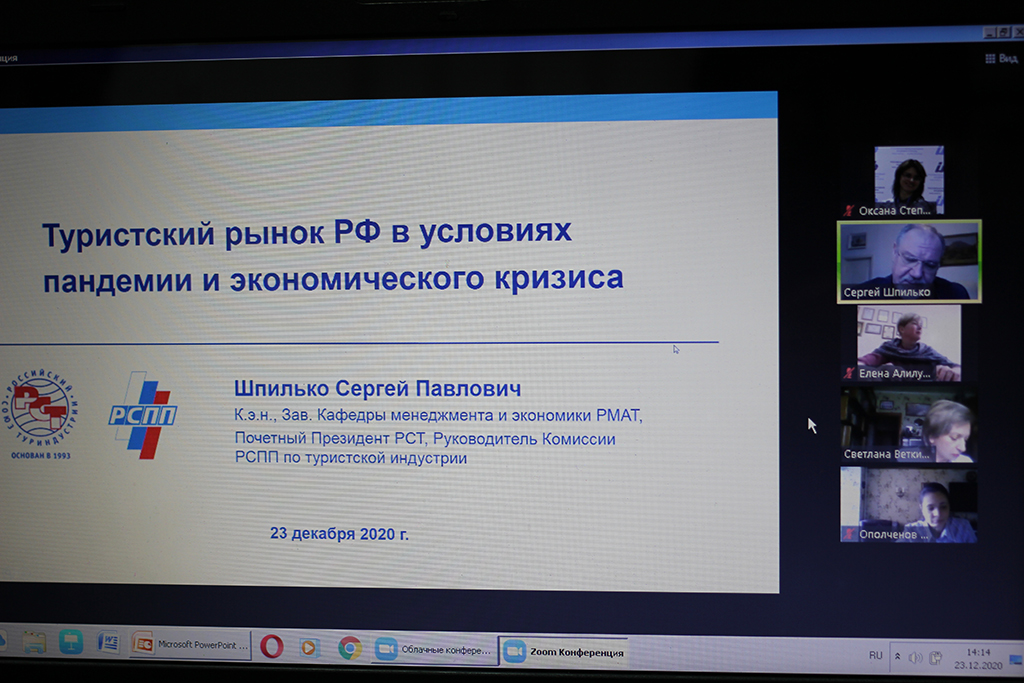Screen dimensions: 1024x683
Task: Click muted mic icon on Елена Алилу... tile
Action: [x=850, y=373]
